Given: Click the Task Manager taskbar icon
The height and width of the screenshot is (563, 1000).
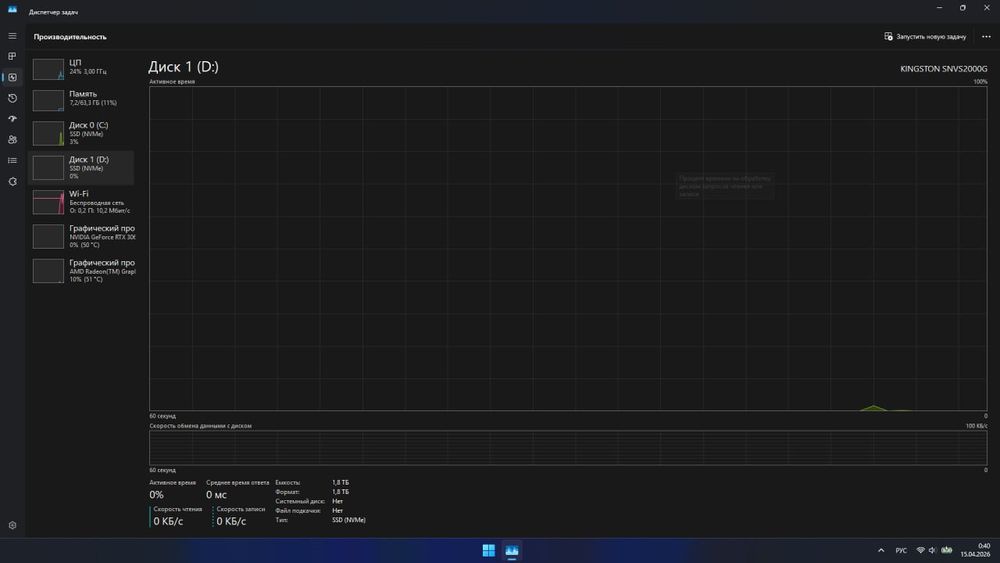Looking at the screenshot, I should 511,550.
